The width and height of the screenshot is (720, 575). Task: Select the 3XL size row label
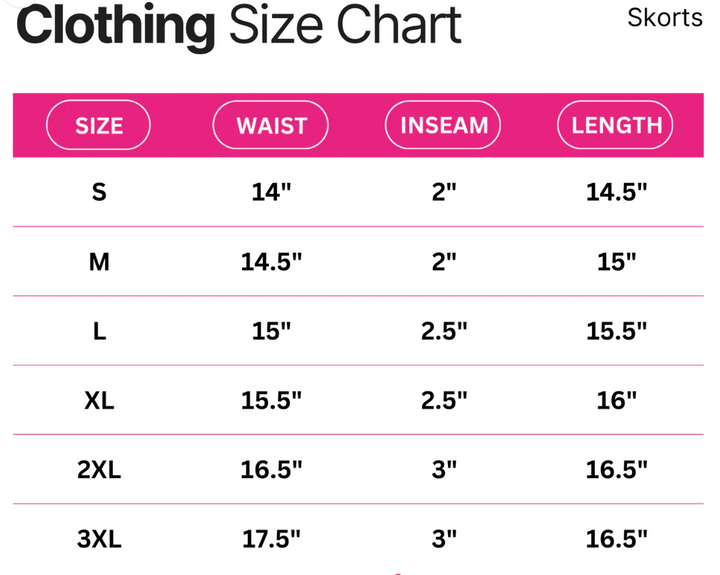click(99, 539)
